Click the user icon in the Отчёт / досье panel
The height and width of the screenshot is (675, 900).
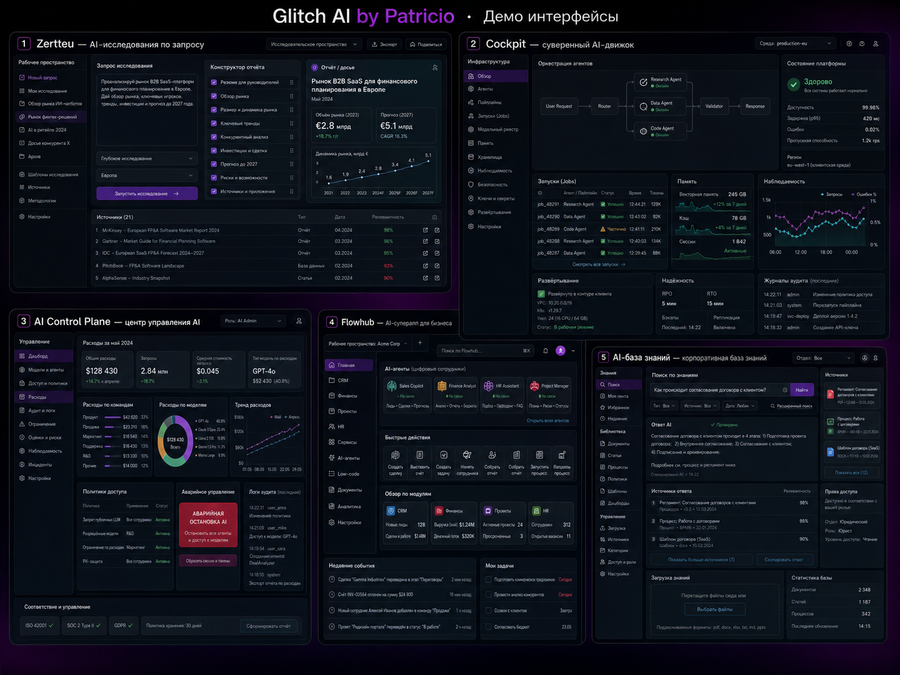click(x=435, y=68)
